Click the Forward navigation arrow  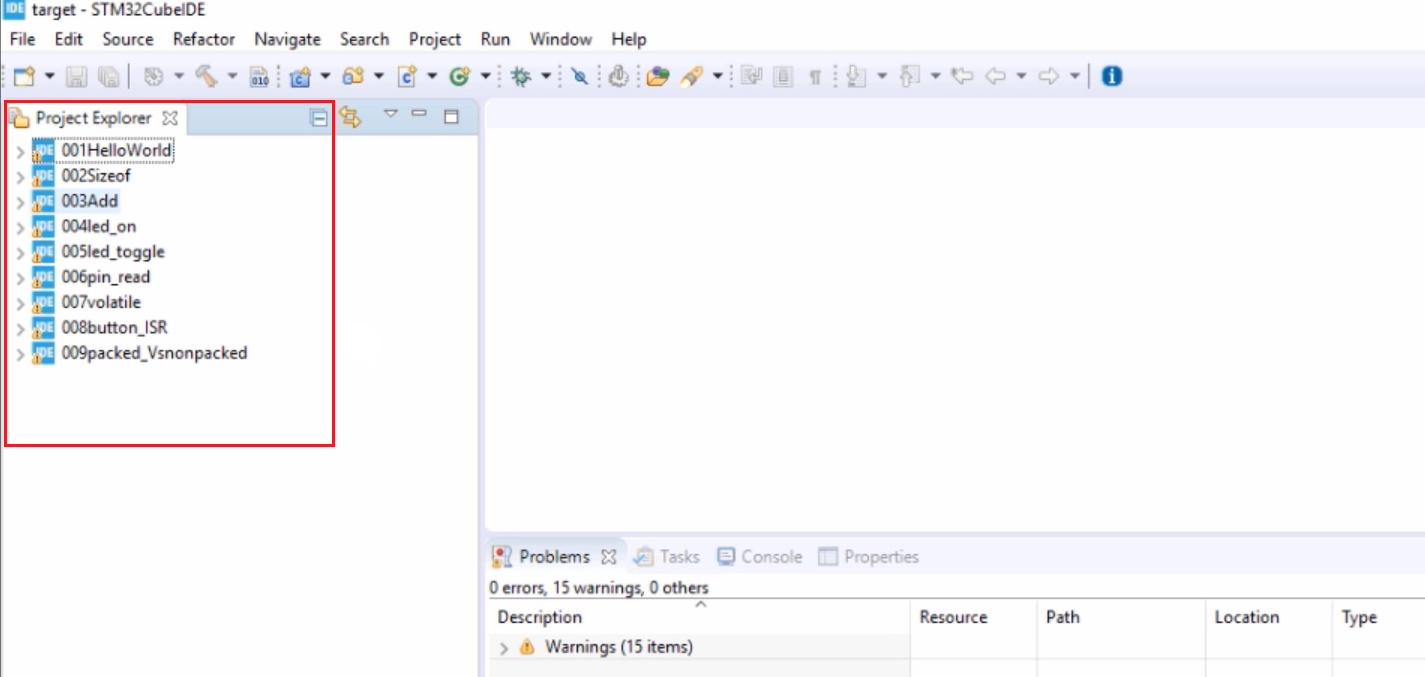pyautogui.click(x=1048, y=76)
